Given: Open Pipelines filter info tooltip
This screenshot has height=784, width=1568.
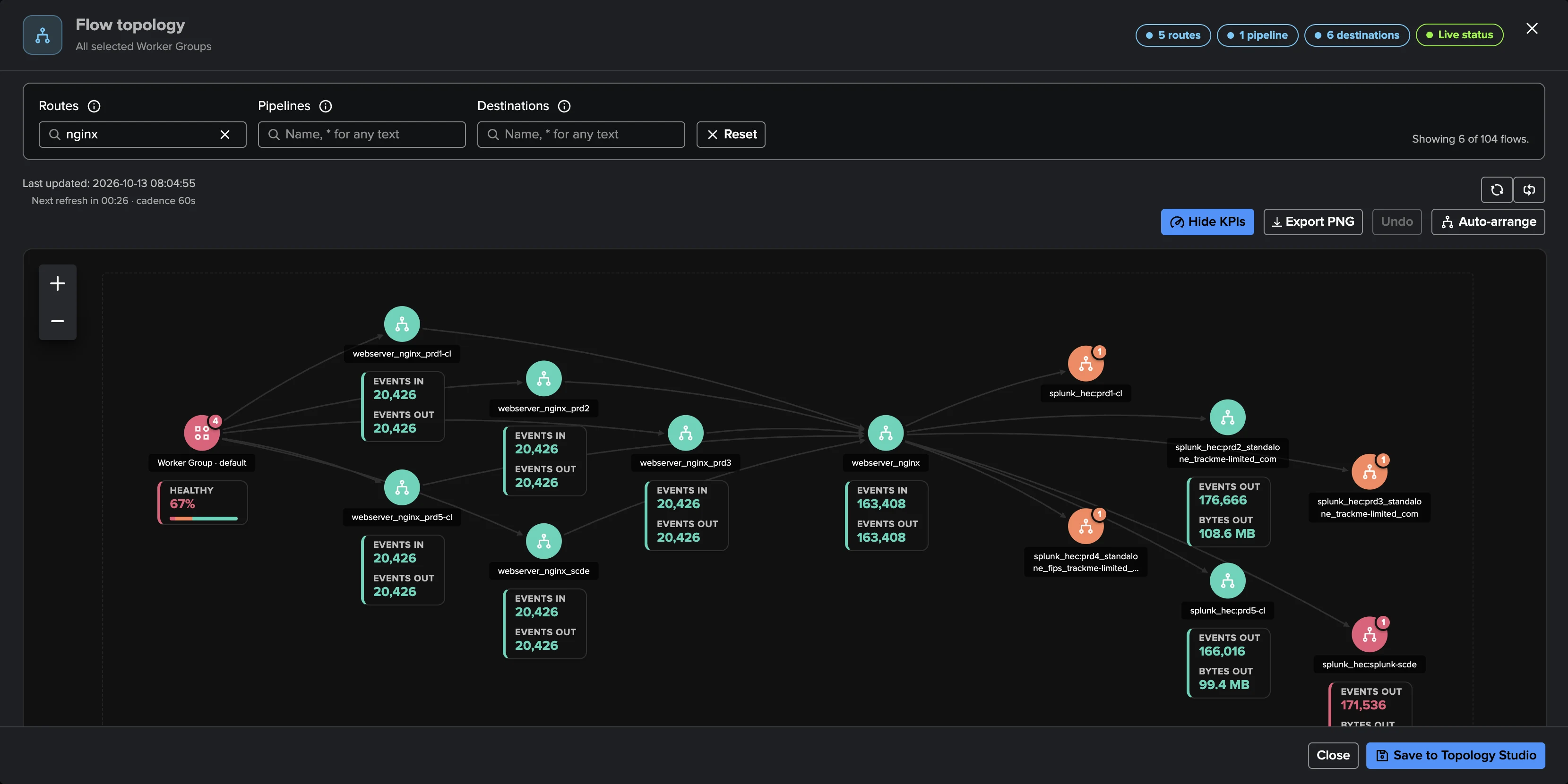Looking at the screenshot, I should coord(326,106).
